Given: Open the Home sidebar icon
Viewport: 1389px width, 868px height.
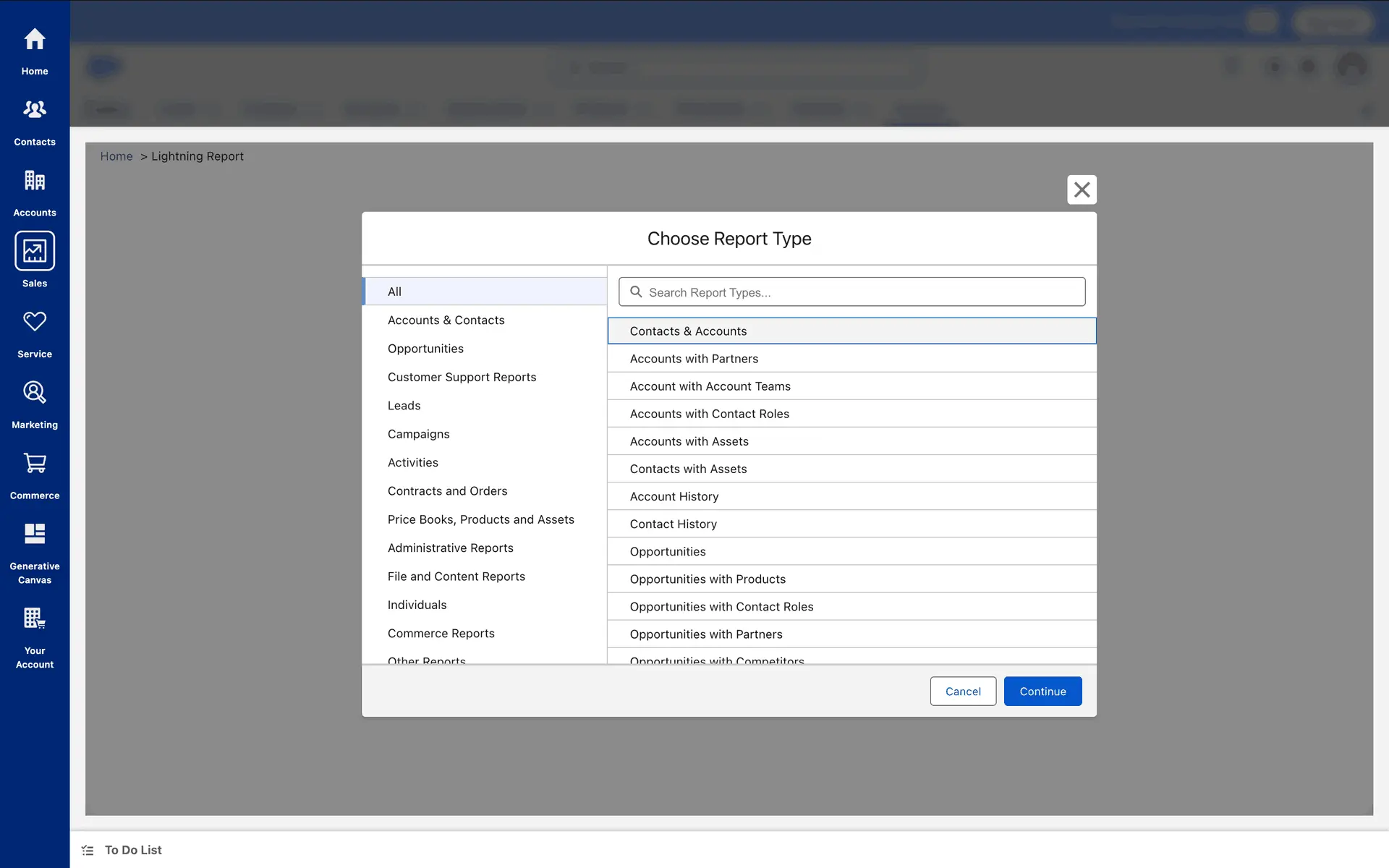Looking at the screenshot, I should coord(35,40).
